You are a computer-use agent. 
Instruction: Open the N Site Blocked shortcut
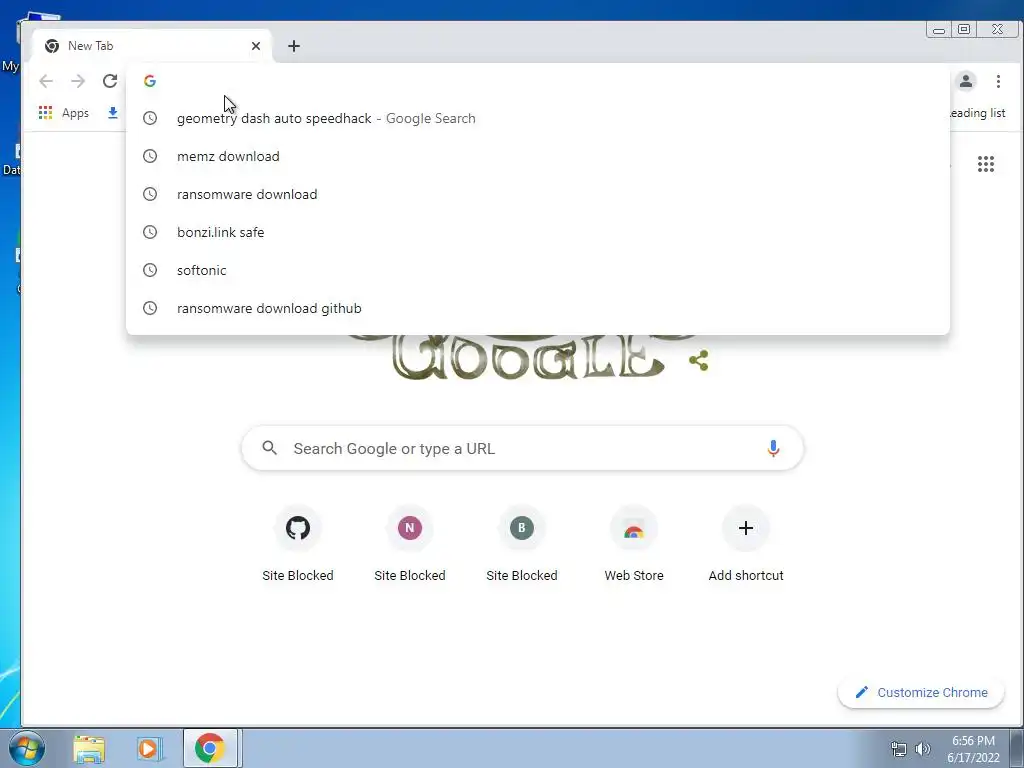[x=409, y=545]
